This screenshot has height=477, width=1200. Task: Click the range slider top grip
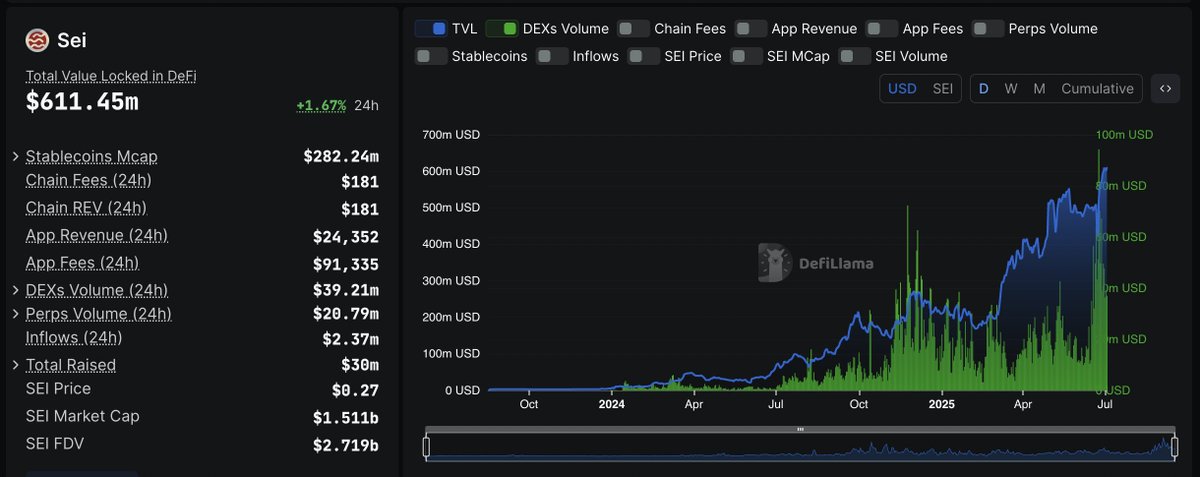800,429
